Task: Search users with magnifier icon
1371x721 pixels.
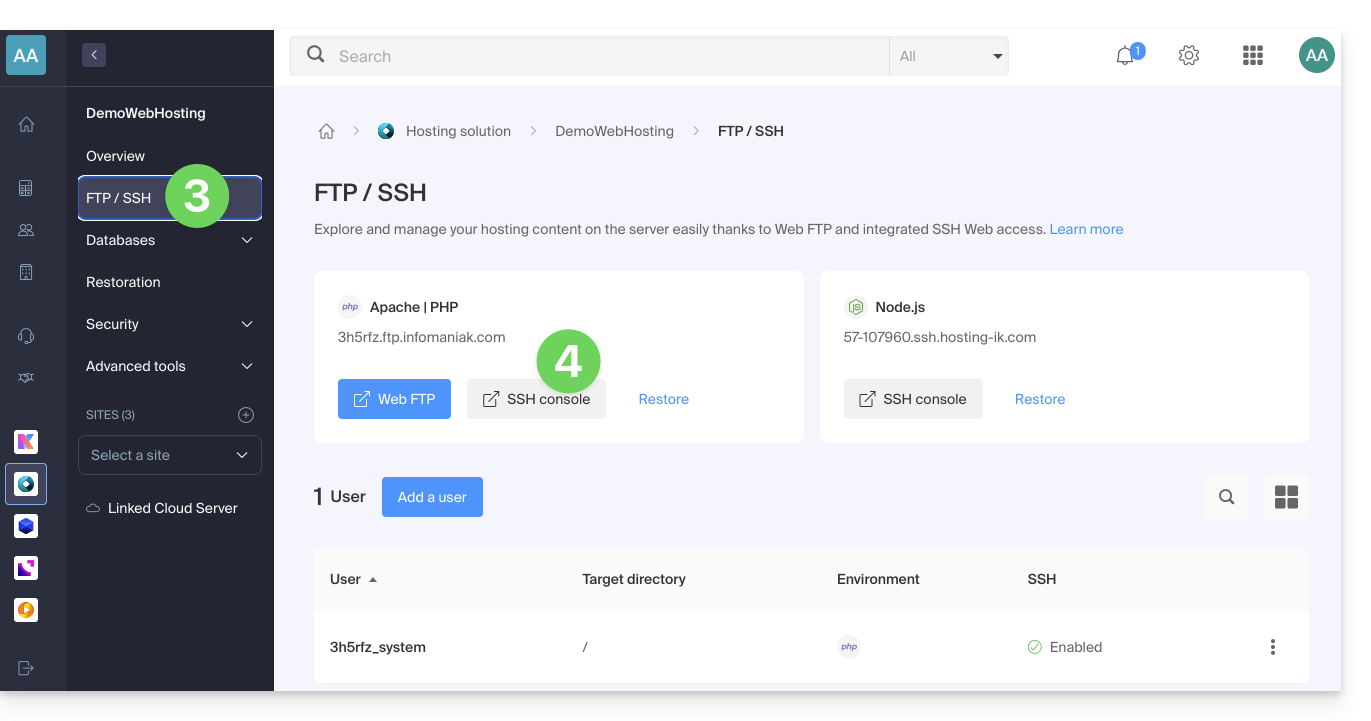Action: (1227, 497)
